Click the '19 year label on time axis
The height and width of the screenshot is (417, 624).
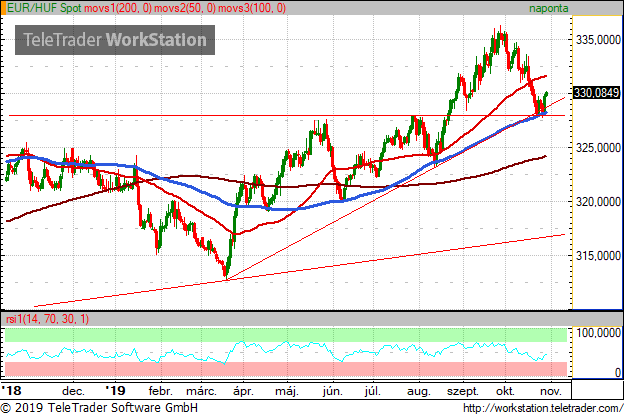[x=115, y=390]
